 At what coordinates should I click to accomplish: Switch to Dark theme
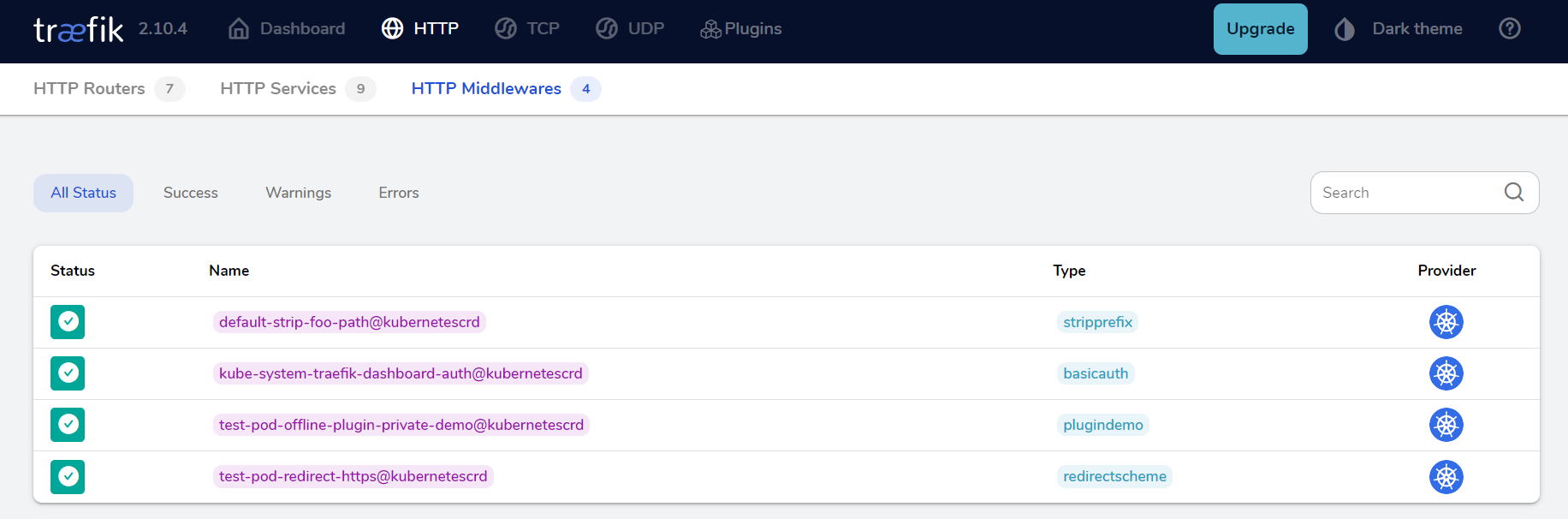coord(1417,28)
